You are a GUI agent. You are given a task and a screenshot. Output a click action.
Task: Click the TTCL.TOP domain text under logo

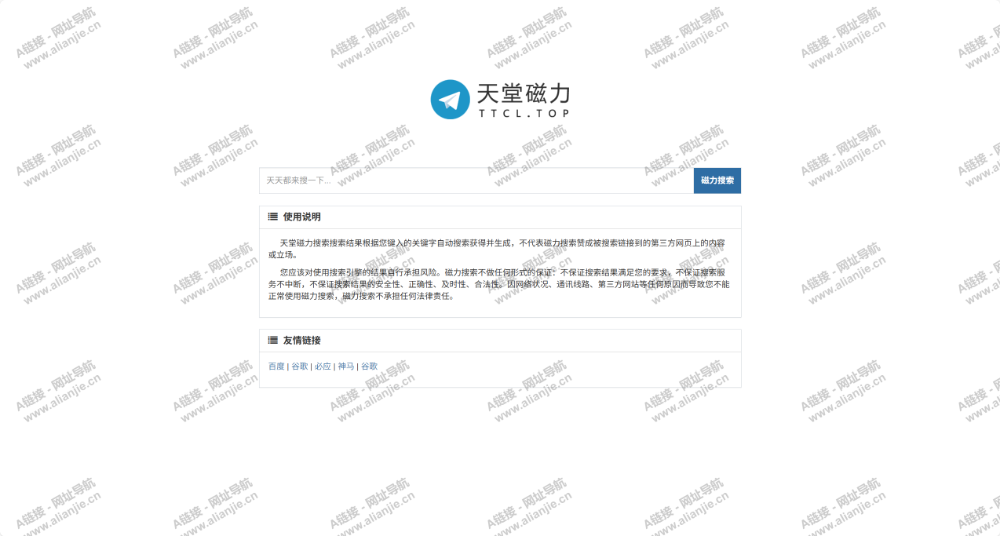coord(524,114)
